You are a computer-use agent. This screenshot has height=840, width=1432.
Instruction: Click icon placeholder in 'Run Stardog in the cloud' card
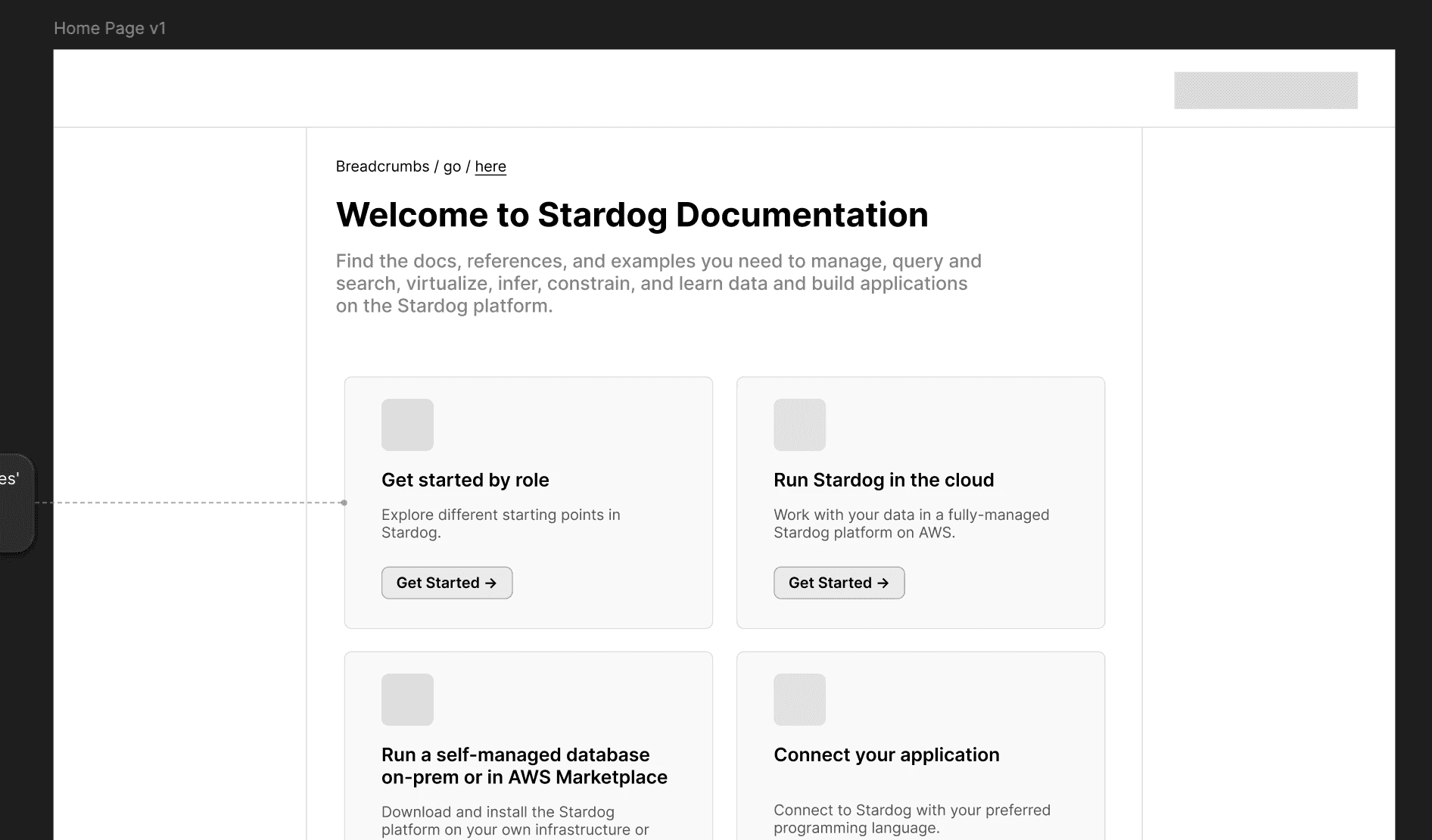[799, 425]
